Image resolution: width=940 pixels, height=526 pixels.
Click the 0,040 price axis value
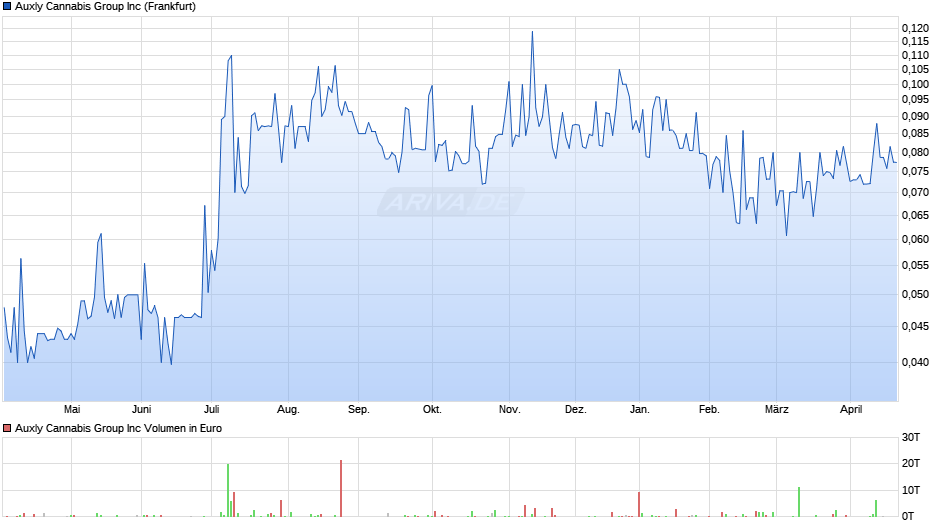pos(915,362)
